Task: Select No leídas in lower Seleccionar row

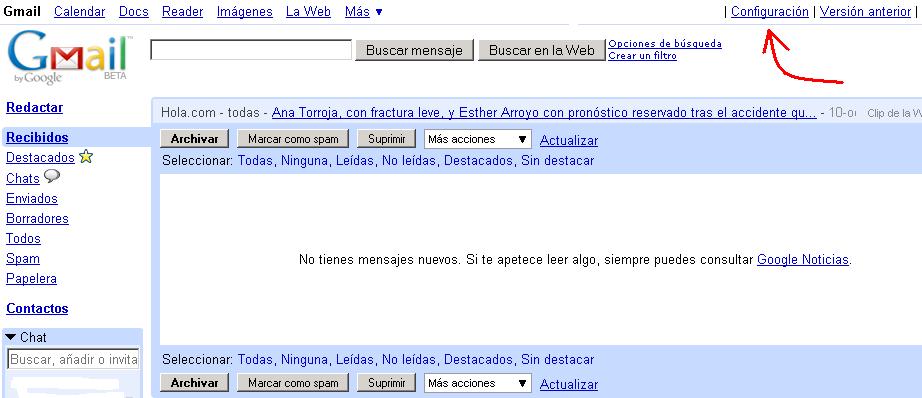Action: point(409,359)
